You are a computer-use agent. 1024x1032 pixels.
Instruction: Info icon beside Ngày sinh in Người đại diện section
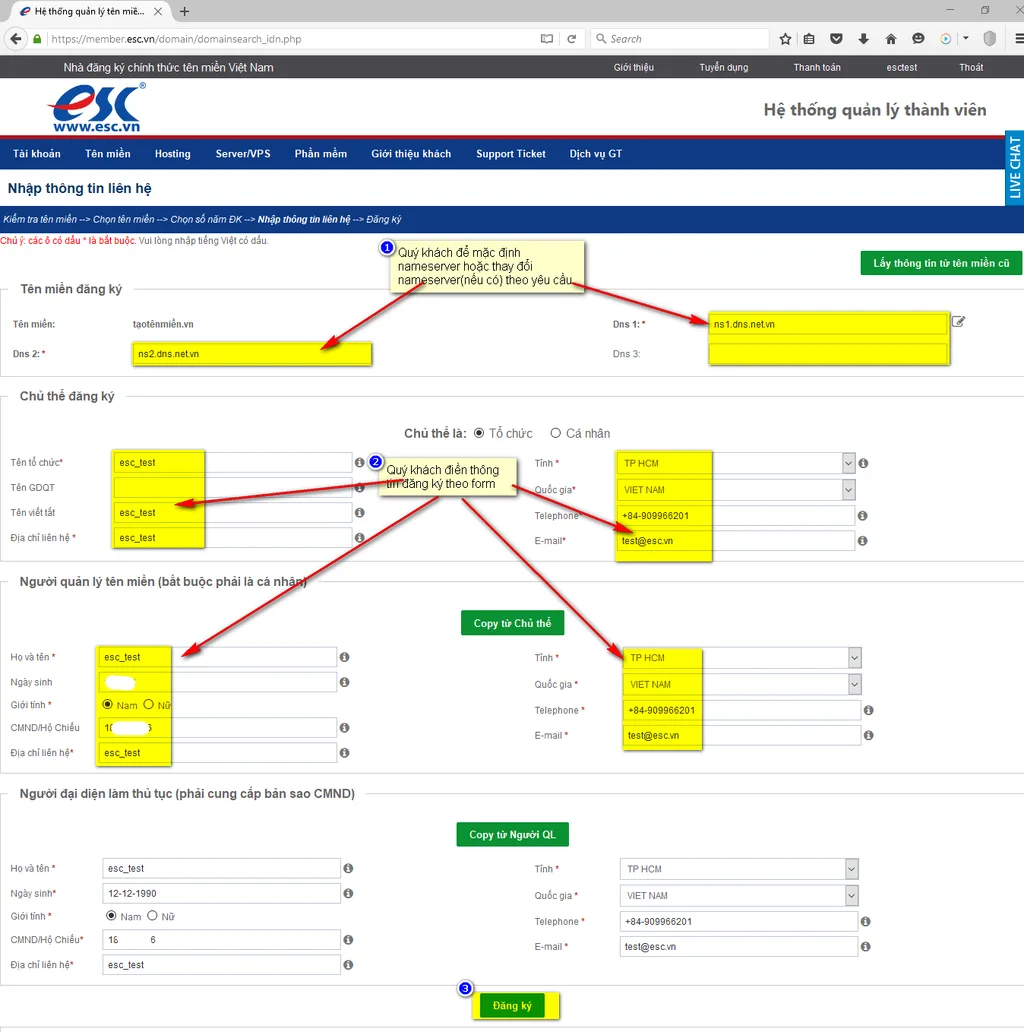(348, 893)
